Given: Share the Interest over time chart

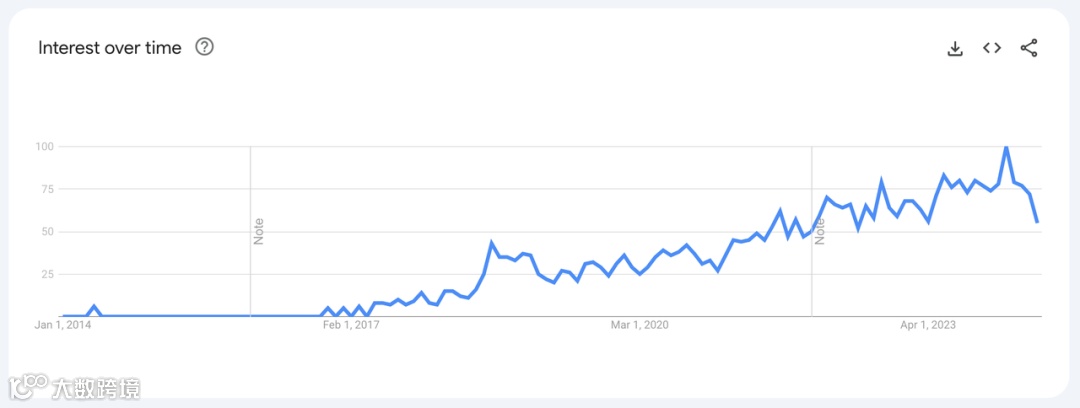Looking at the screenshot, I should pyautogui.click(x=1029, y=48).
